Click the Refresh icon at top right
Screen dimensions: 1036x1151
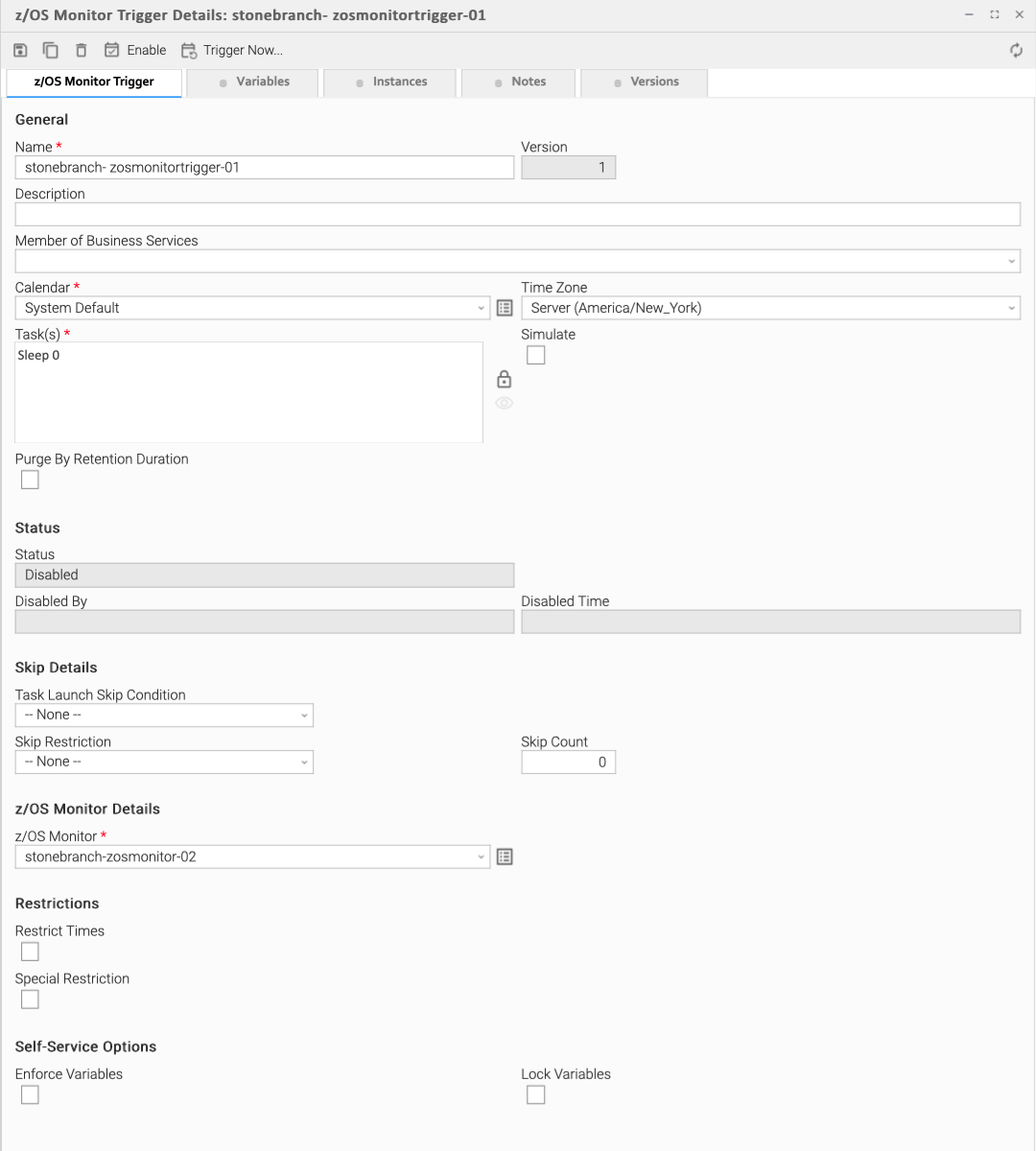(x=1016, y=50)
